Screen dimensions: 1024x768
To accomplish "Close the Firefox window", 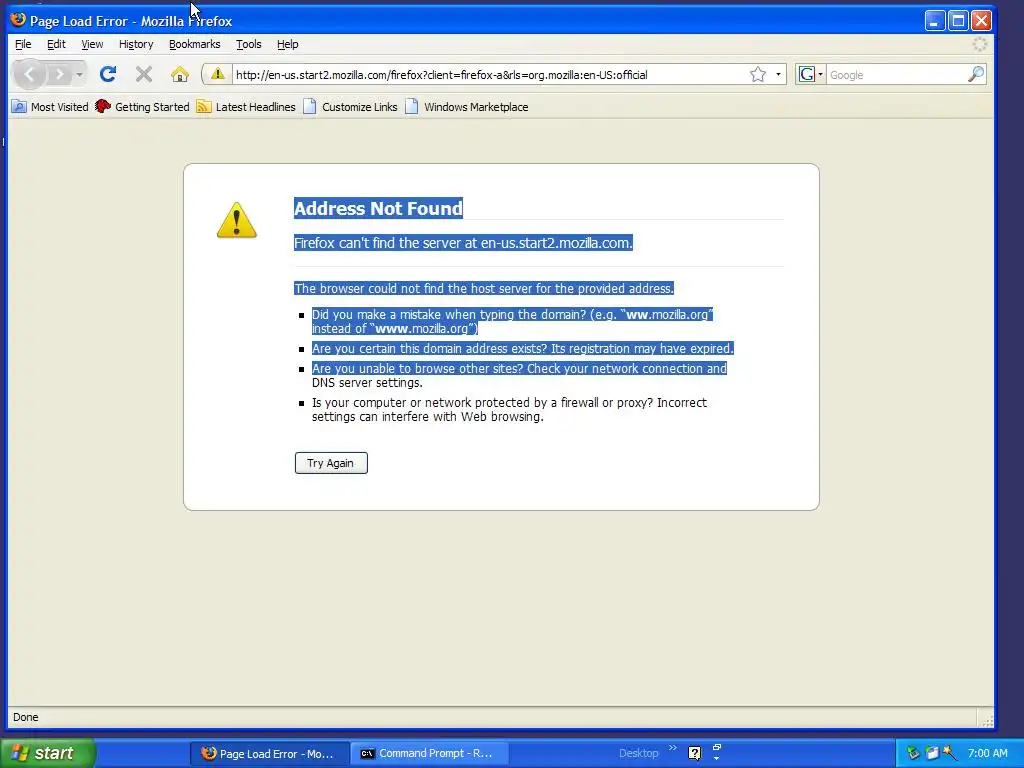I will pos(981,20).
